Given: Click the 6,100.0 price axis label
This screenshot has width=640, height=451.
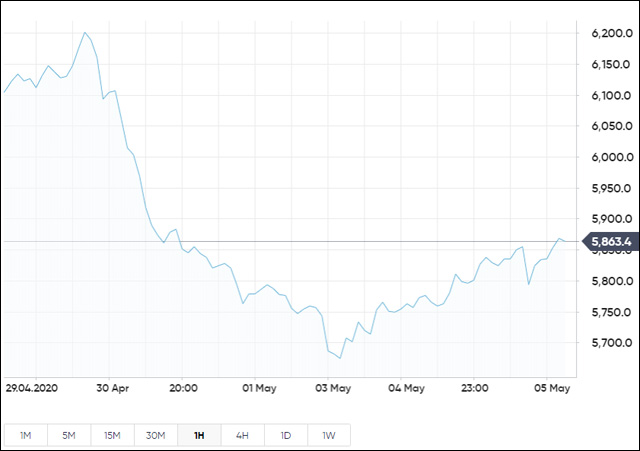Looking at the screenshot, I should point(611,96).
